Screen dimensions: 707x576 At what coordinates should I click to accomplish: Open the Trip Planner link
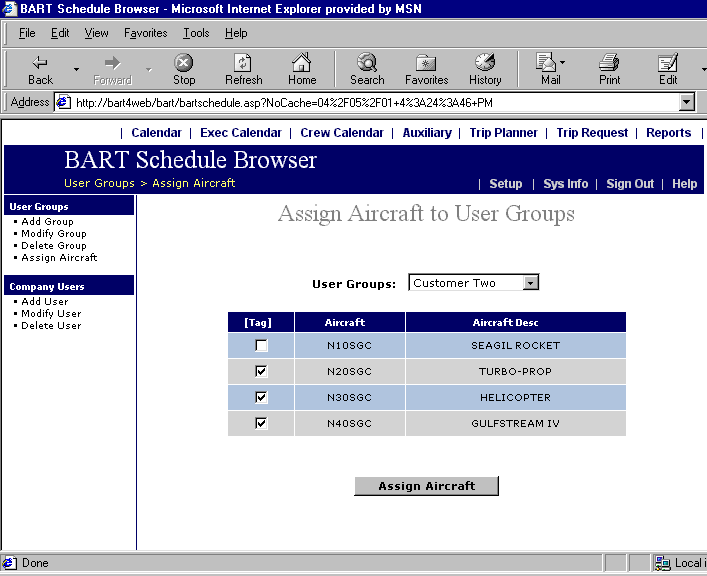[504, 133]
